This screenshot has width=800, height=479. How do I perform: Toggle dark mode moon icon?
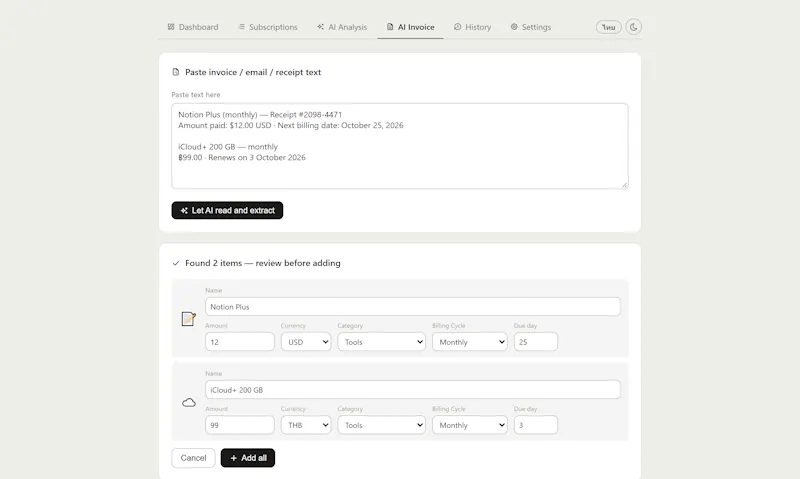click(x=633, y=27)
